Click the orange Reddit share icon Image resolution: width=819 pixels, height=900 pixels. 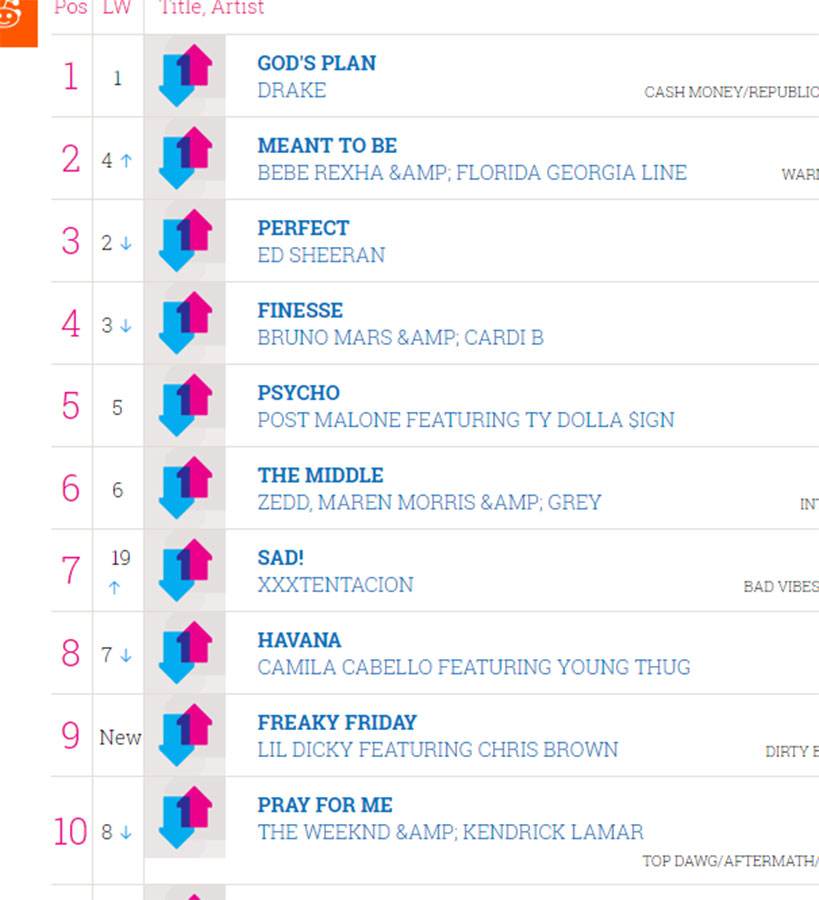click(17, 21)
